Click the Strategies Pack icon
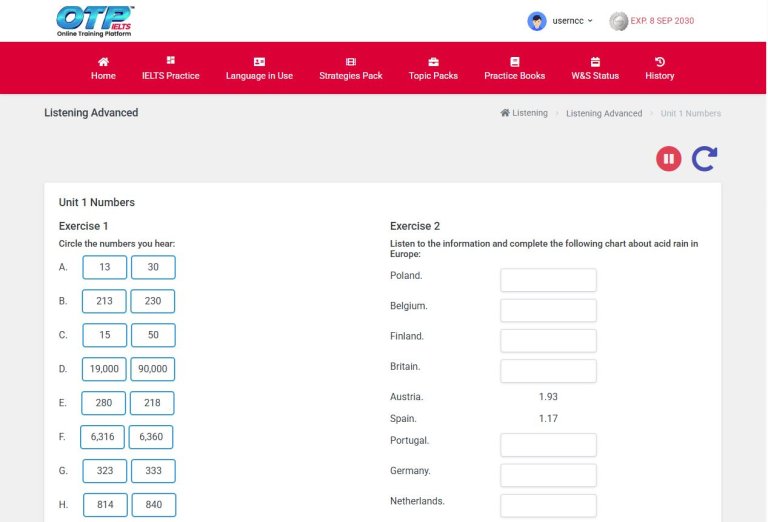 coord(351,61)
